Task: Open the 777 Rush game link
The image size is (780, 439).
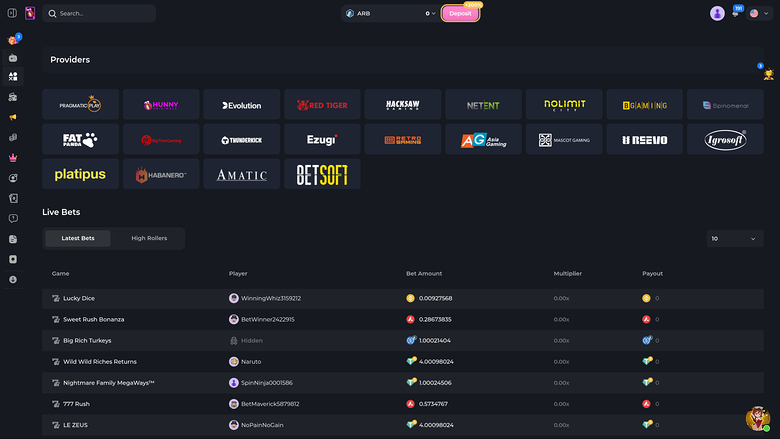Action: [76, 404]
